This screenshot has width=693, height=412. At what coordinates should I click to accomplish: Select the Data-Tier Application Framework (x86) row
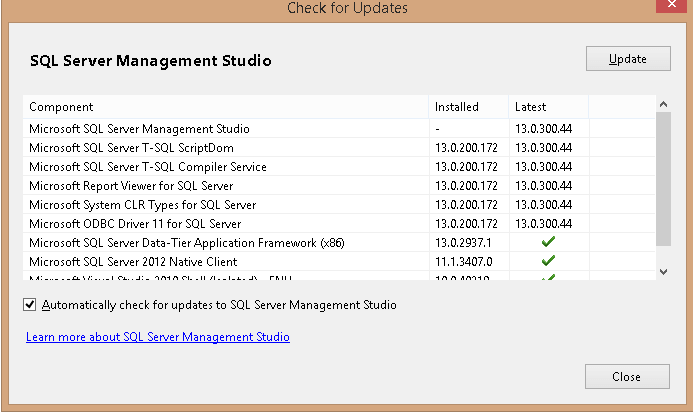[339, 243]
